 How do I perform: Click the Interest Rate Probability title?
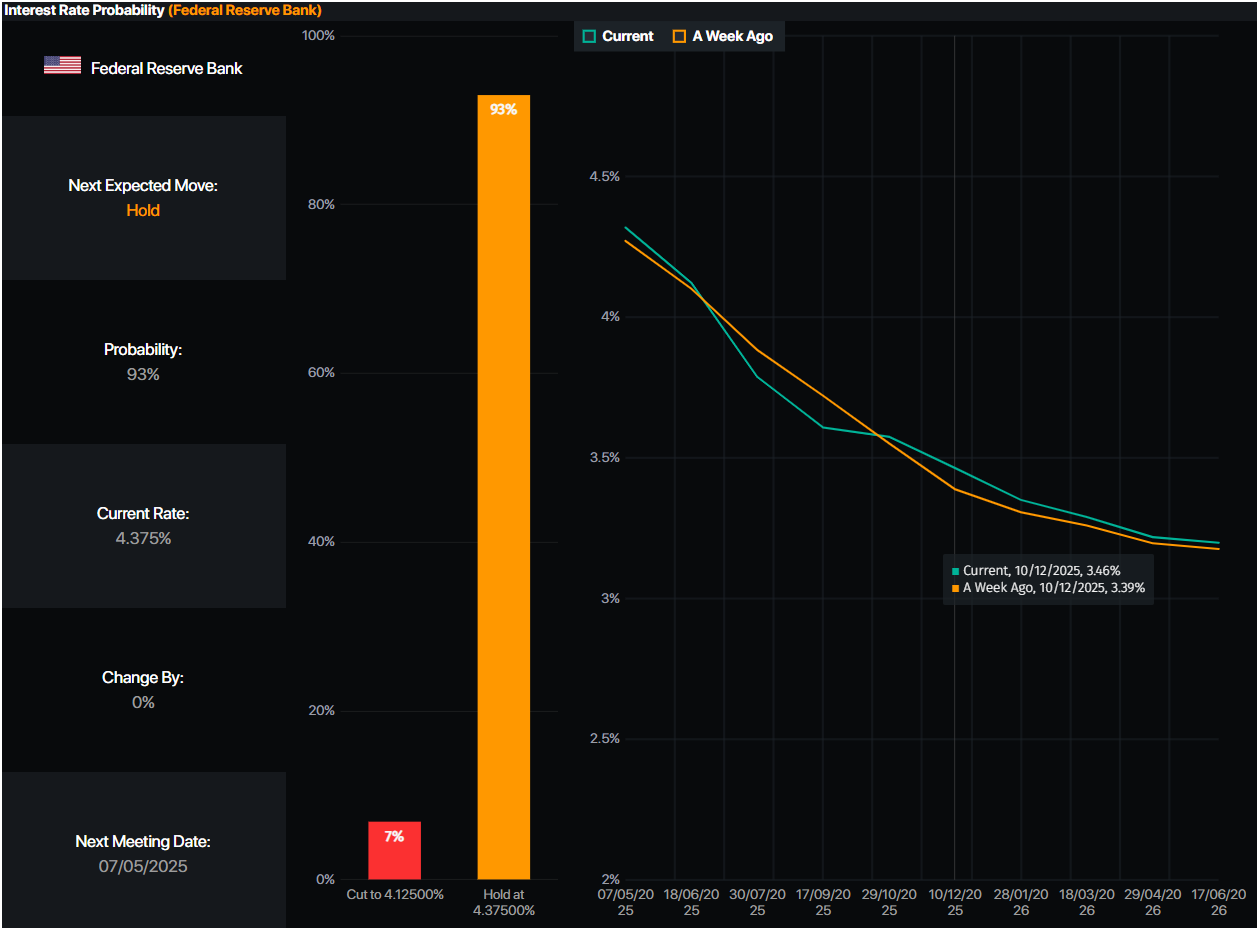83,10
